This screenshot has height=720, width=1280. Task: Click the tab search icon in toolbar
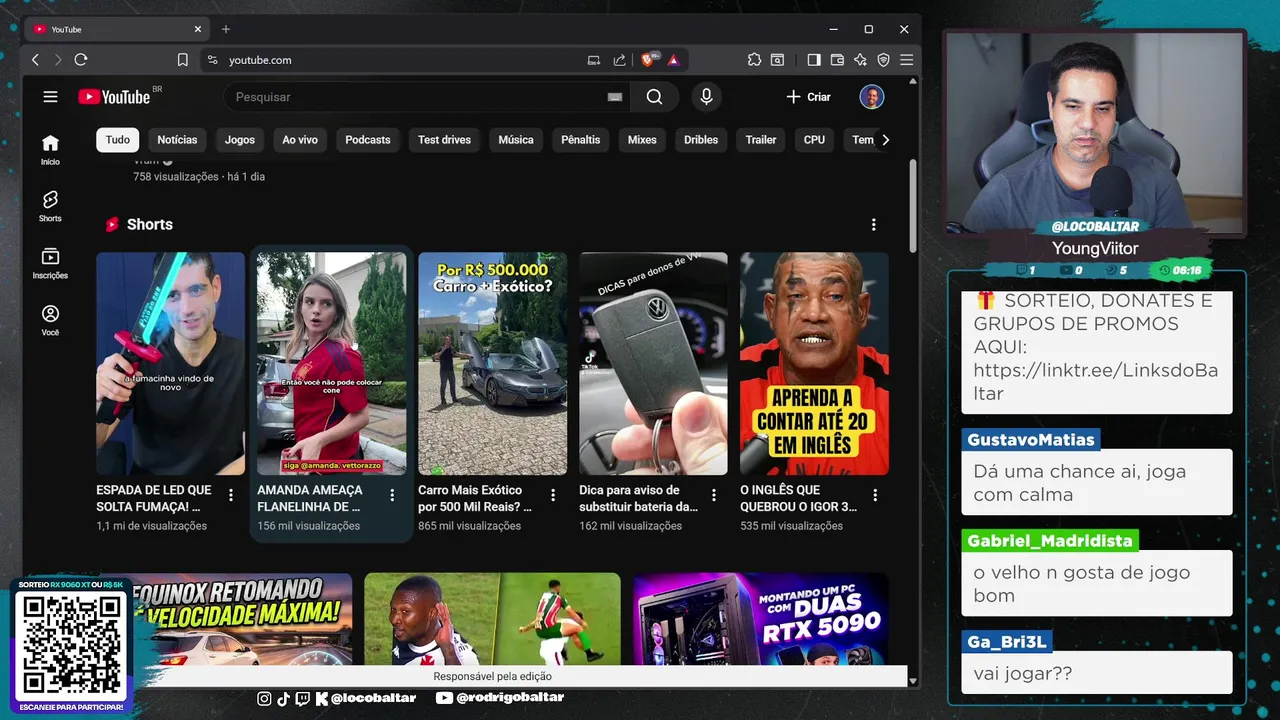point(777,60)
